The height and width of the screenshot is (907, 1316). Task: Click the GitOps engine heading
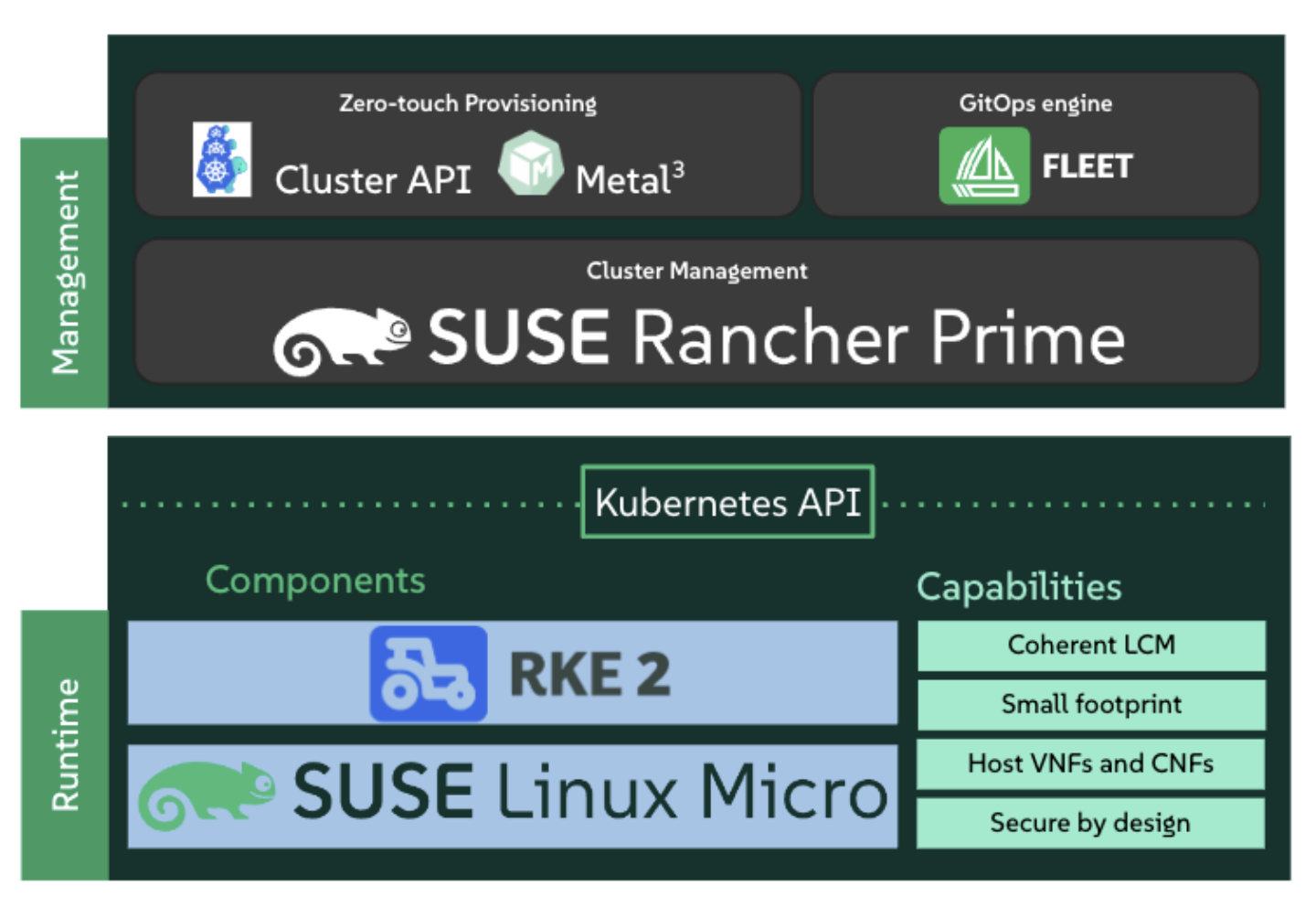(x=1035, y=103)
